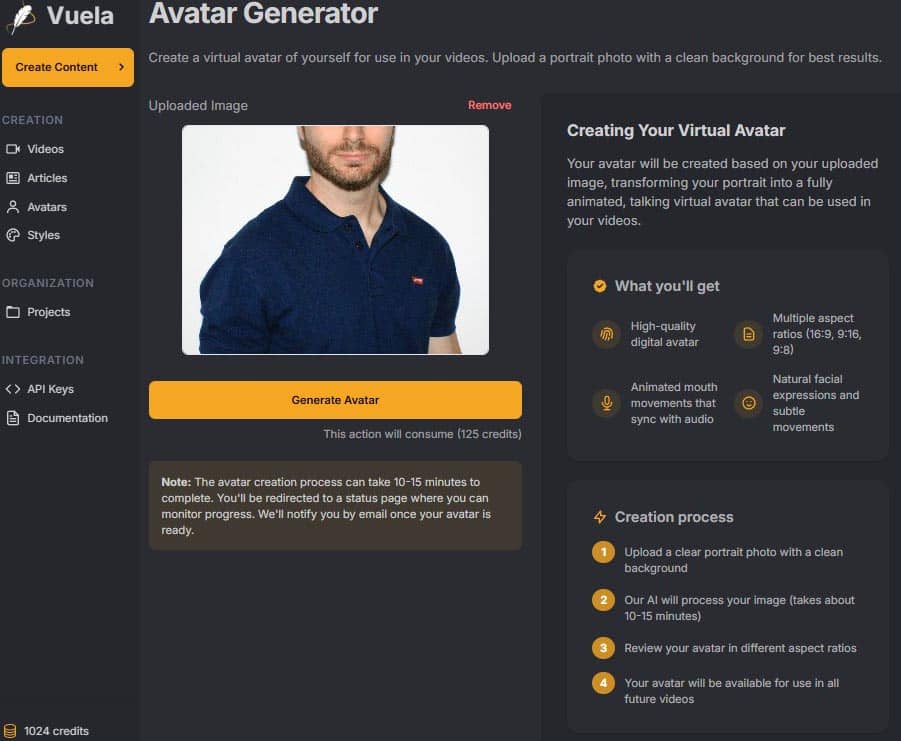Go to the Avatars menu item
901x741 pixels.
[x=47, y=207]
